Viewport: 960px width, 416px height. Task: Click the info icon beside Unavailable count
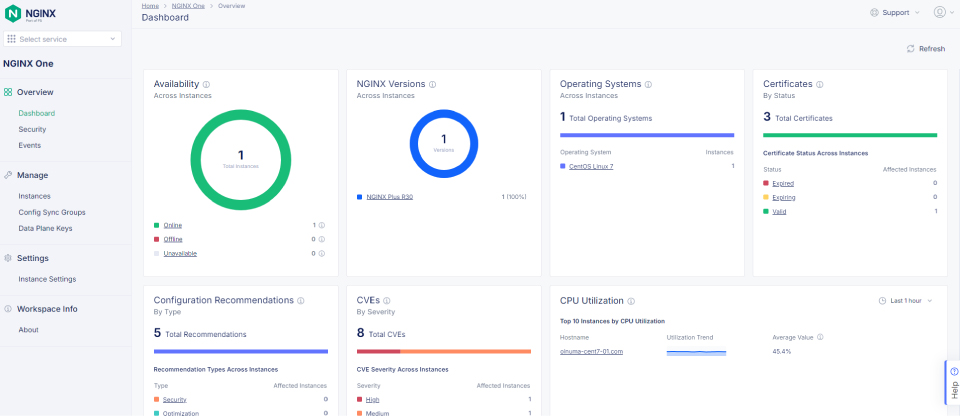[321, 254]
